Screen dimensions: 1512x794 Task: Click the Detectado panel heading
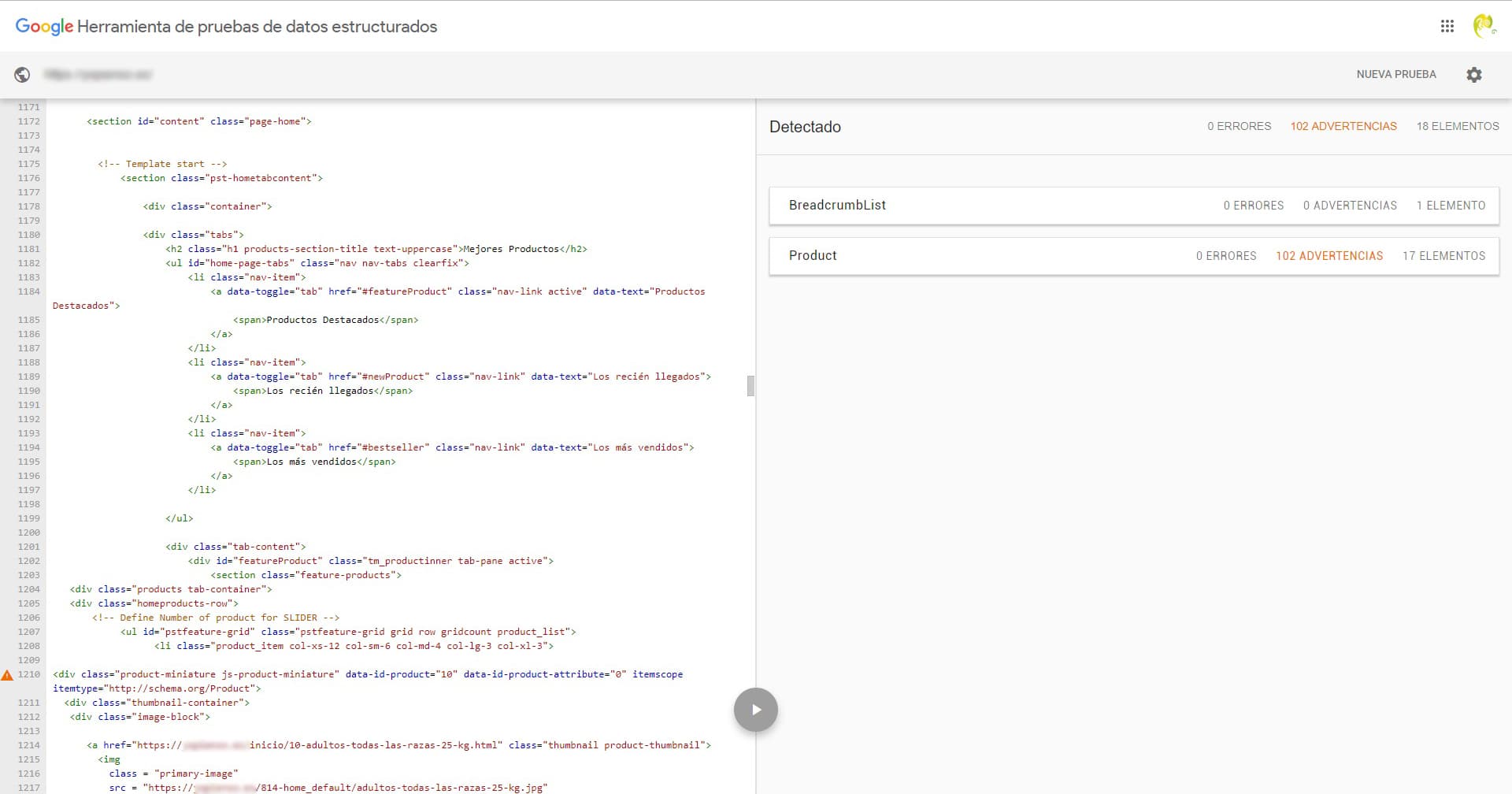coord(805,127)
